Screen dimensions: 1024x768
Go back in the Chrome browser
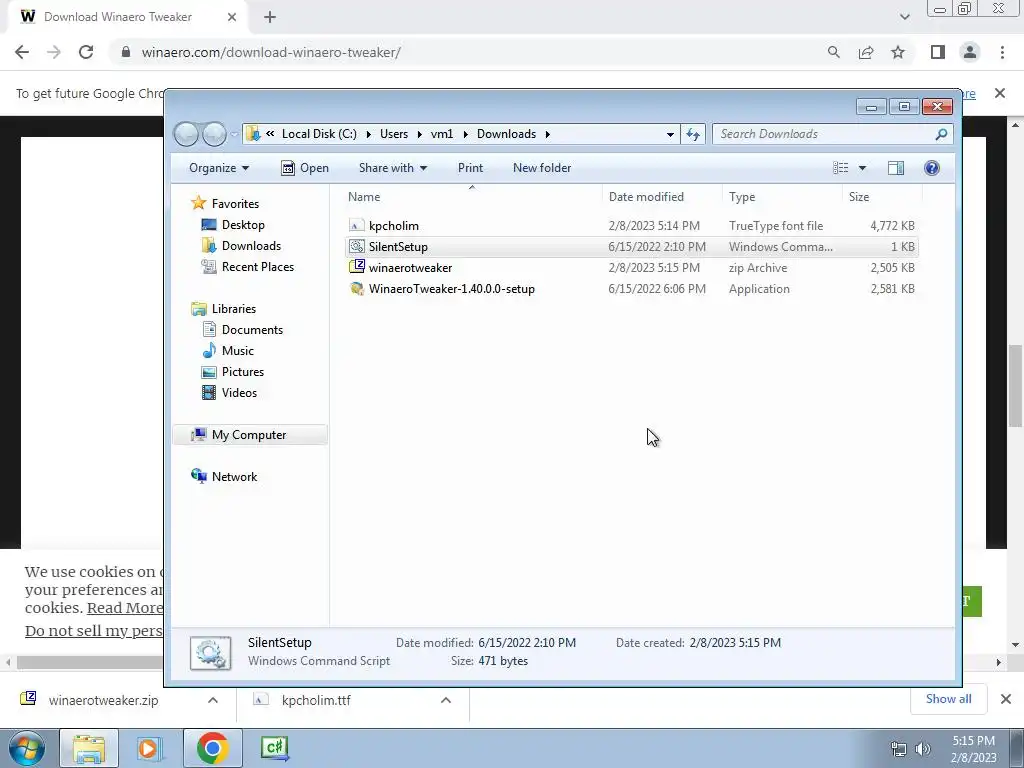coord(22,52)
